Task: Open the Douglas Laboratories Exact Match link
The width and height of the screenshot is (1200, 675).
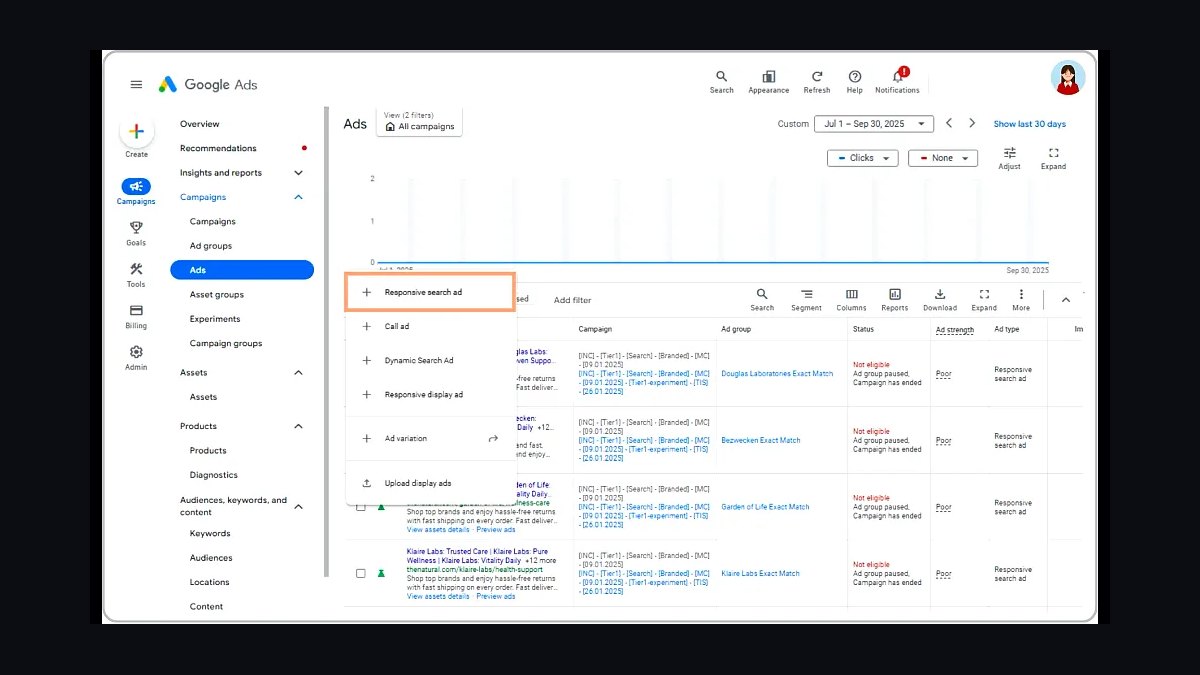Action: point(777,374)
